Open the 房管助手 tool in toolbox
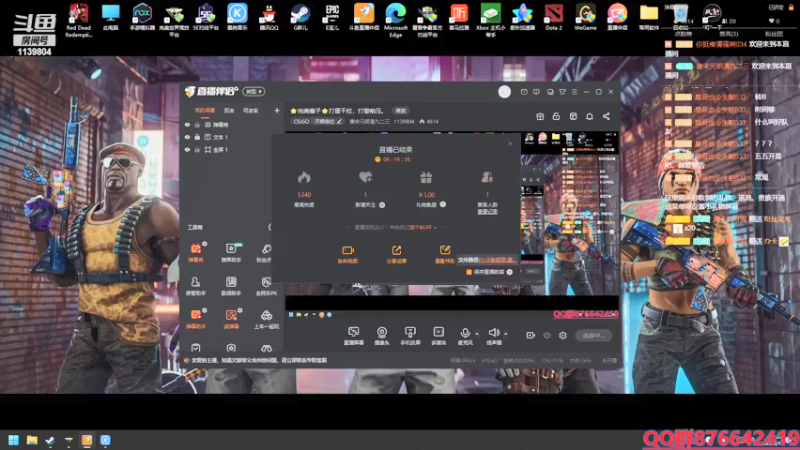 196,286
